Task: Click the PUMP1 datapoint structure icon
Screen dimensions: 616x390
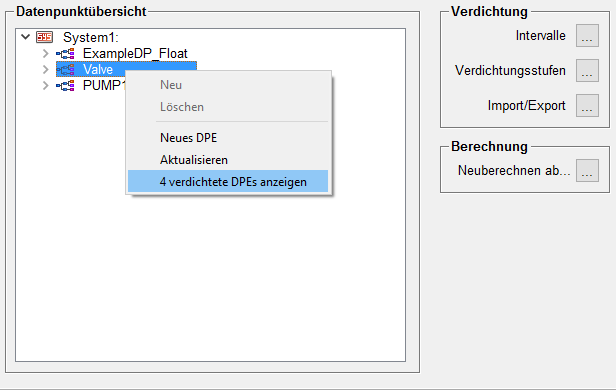Action: tap(65, 85)
